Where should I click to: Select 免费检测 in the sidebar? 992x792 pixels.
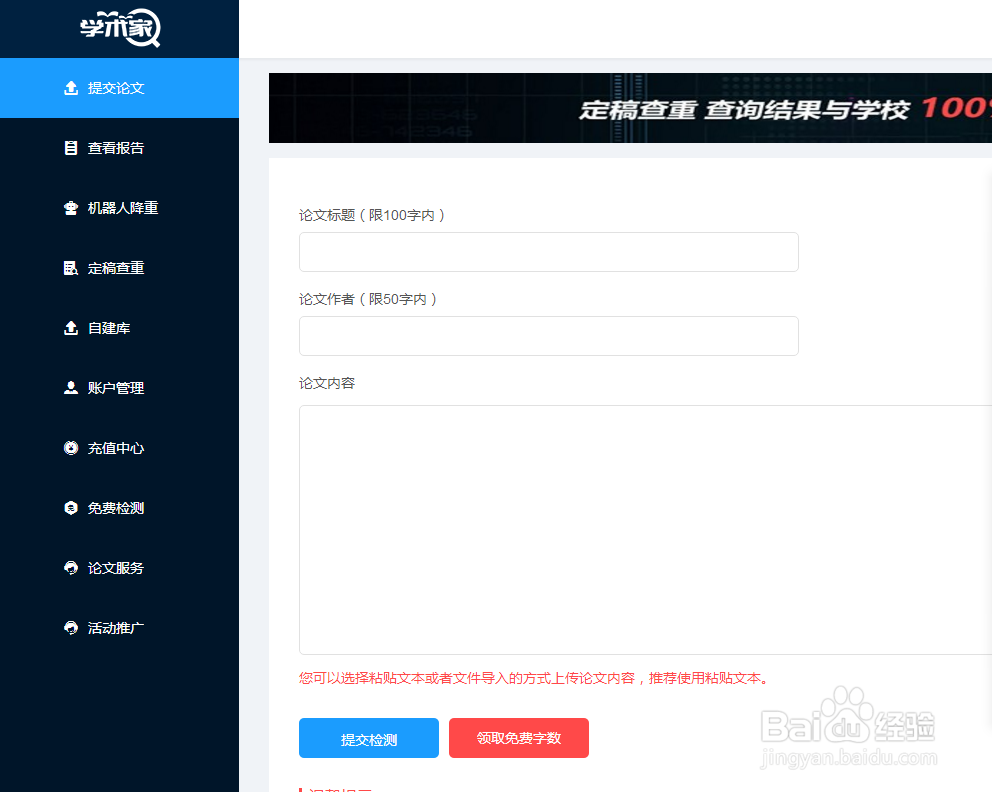pos(120,508)
